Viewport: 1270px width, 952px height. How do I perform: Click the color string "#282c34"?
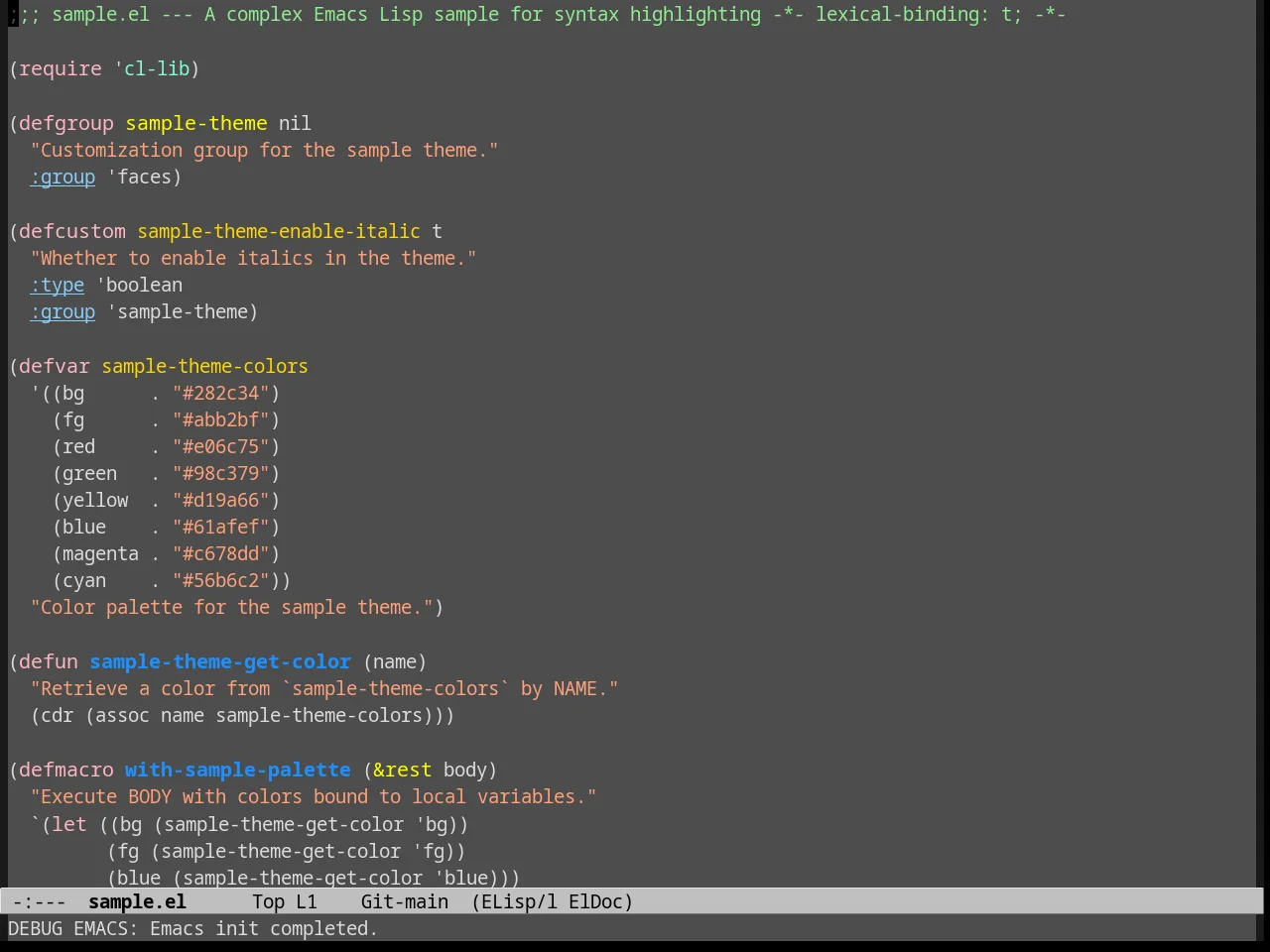pos(221,393)
